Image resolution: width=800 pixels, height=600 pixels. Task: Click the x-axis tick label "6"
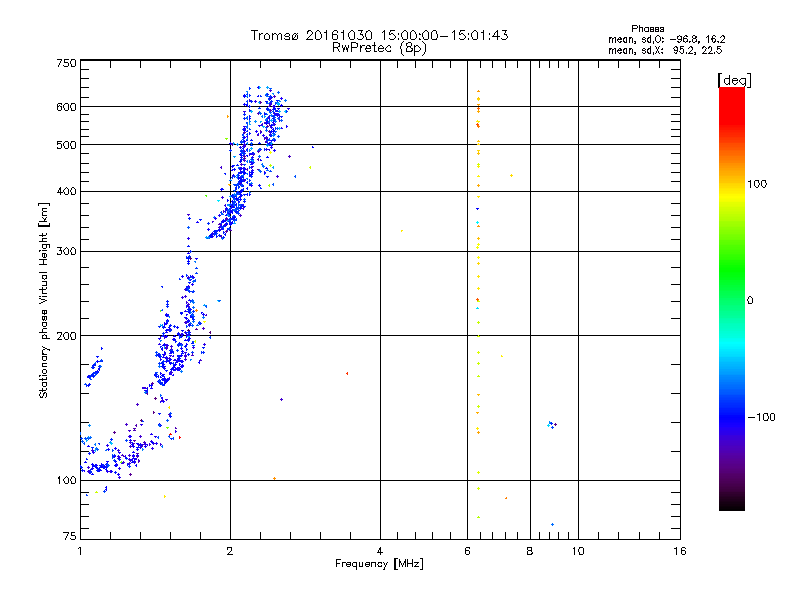click(467, 551)
